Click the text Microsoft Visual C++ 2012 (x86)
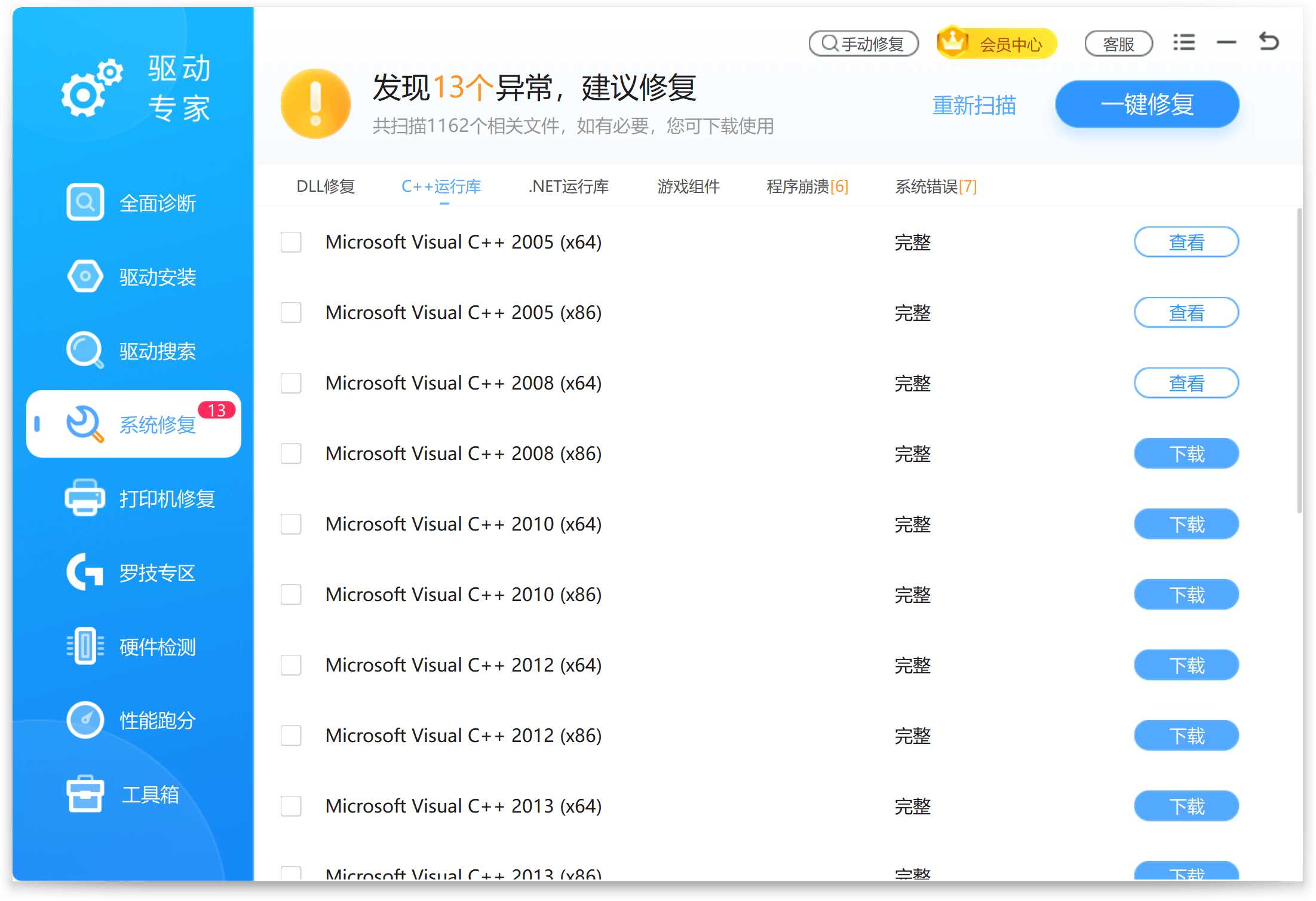Image resolution: width=1316 pixels, height=901 pixels. [x=464, y=735]
